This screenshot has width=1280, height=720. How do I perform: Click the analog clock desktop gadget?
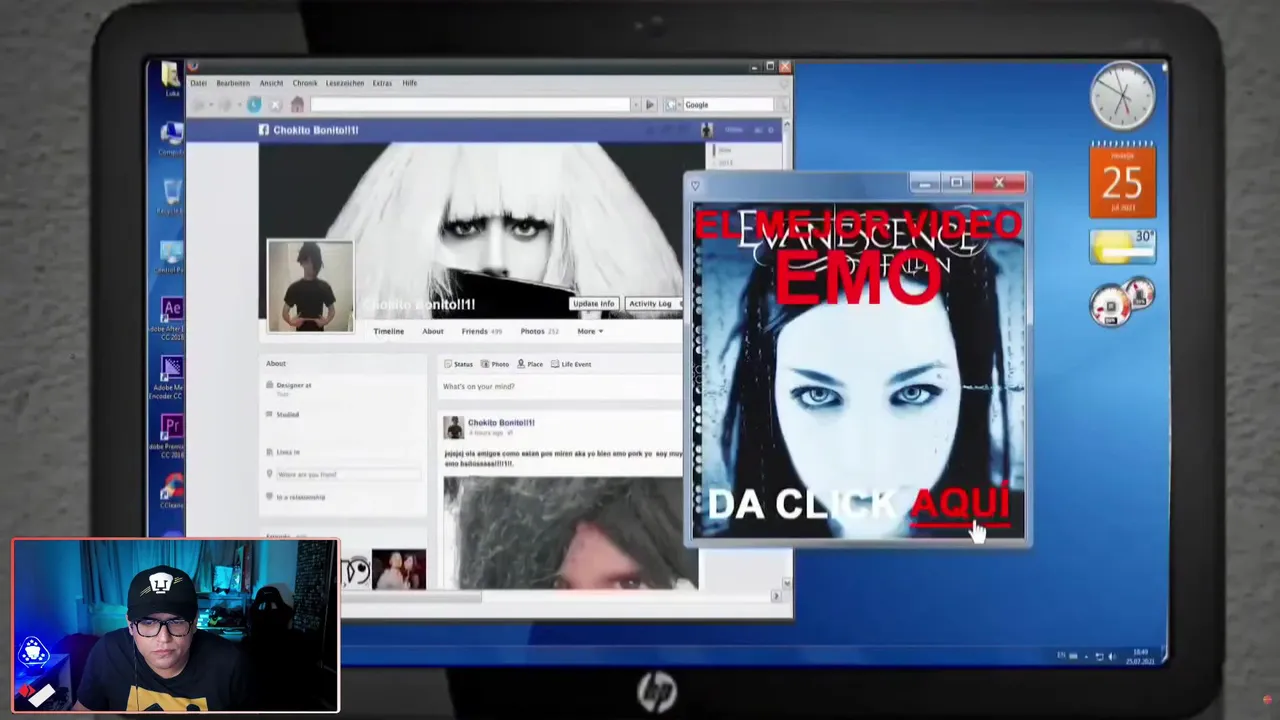coord(1122,96)
